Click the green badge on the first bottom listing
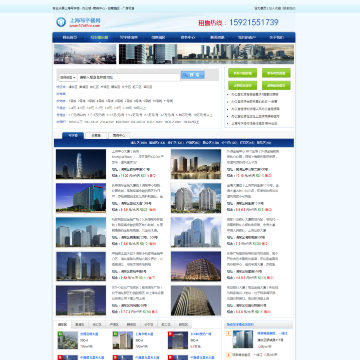 (x=60, y=334)
